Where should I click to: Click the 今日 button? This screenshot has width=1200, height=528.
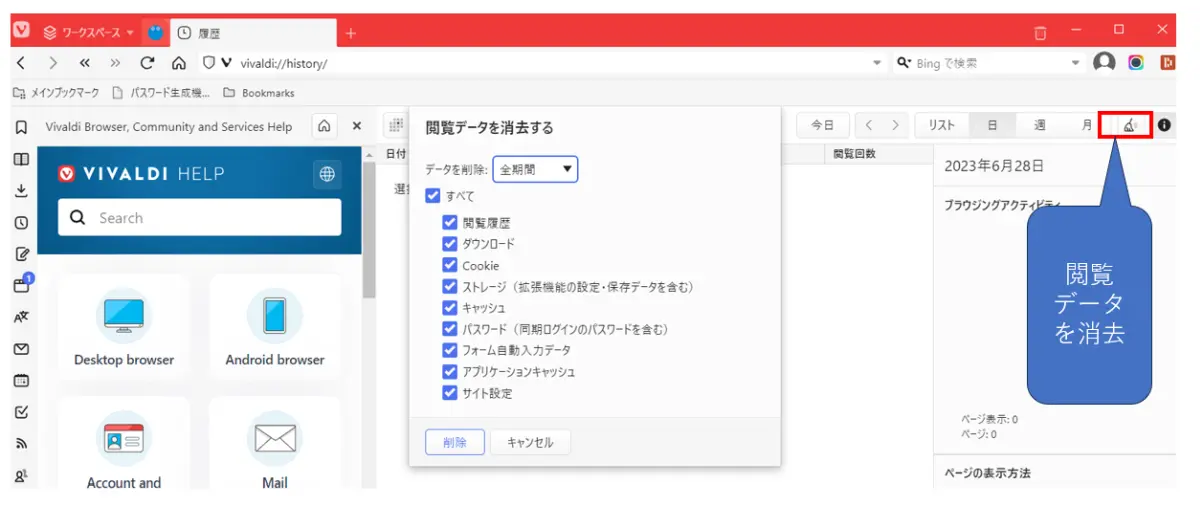coord(822,125)
